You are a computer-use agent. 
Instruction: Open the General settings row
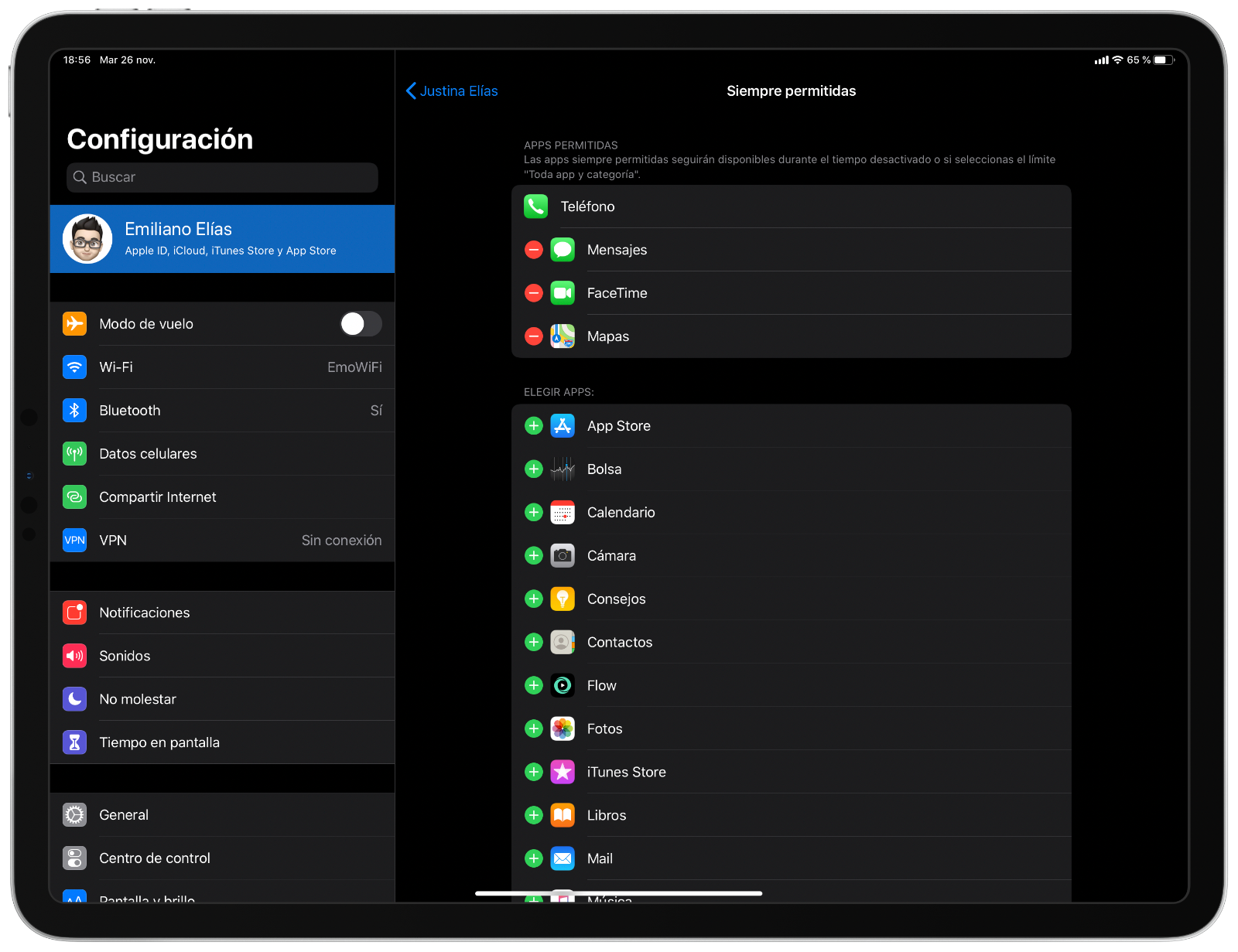click(x=222, y=815)
